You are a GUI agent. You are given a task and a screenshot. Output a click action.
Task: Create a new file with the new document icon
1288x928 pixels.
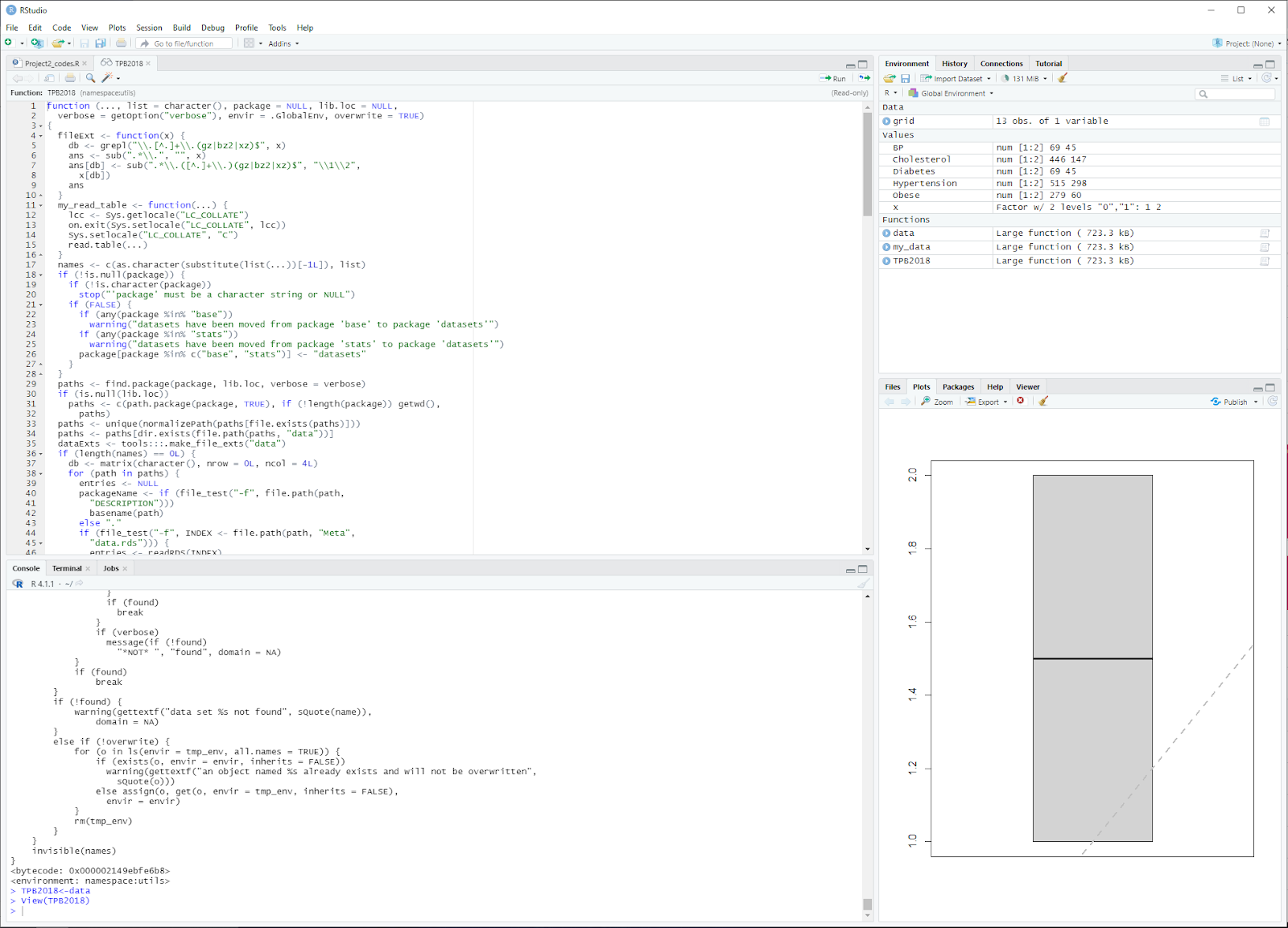[x=8, y=43]
